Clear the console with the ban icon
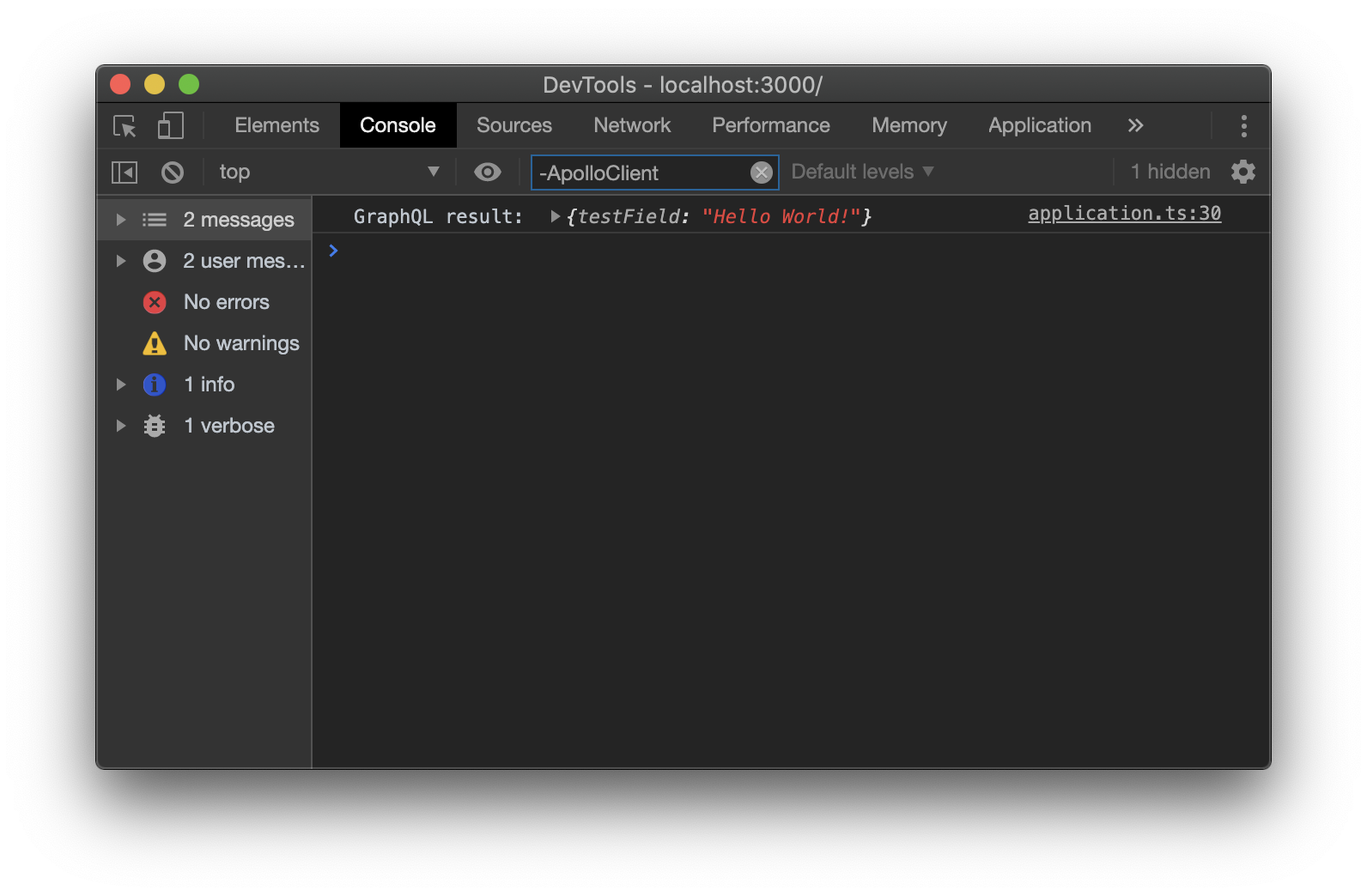 (x=173, y=173)
